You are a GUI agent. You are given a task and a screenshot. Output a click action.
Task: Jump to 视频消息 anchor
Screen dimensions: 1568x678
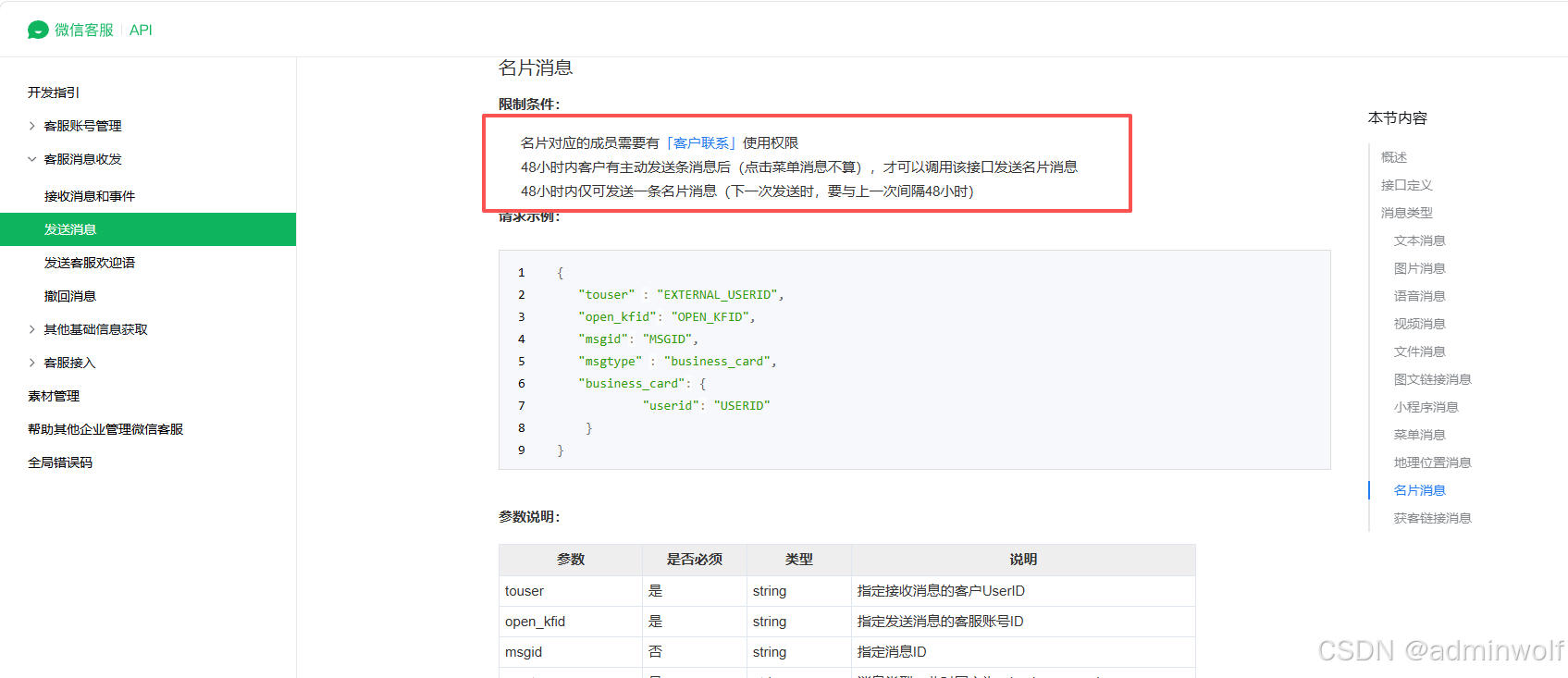click(x=1420, y=324)
